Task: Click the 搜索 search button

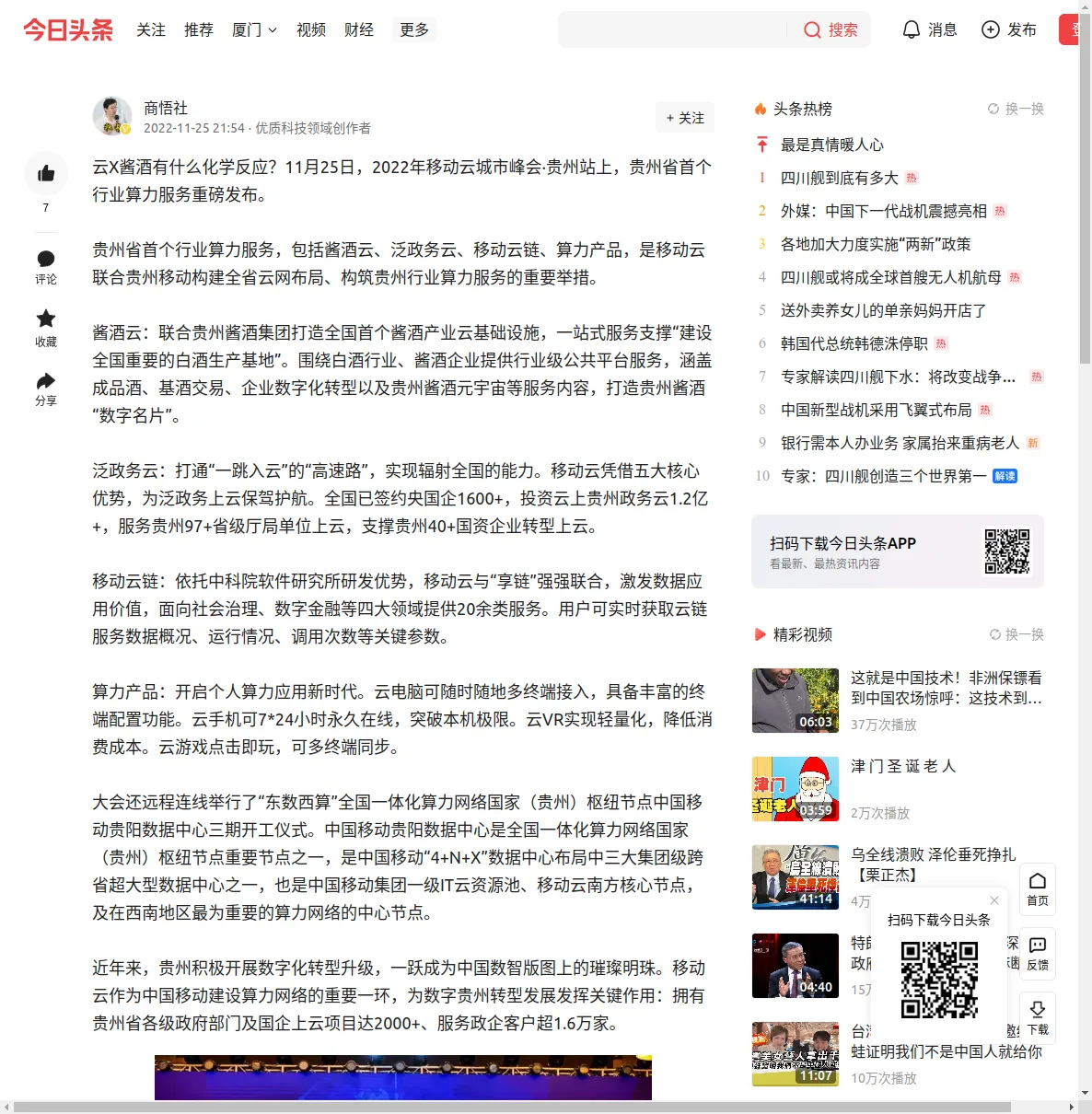Action: 842,29
